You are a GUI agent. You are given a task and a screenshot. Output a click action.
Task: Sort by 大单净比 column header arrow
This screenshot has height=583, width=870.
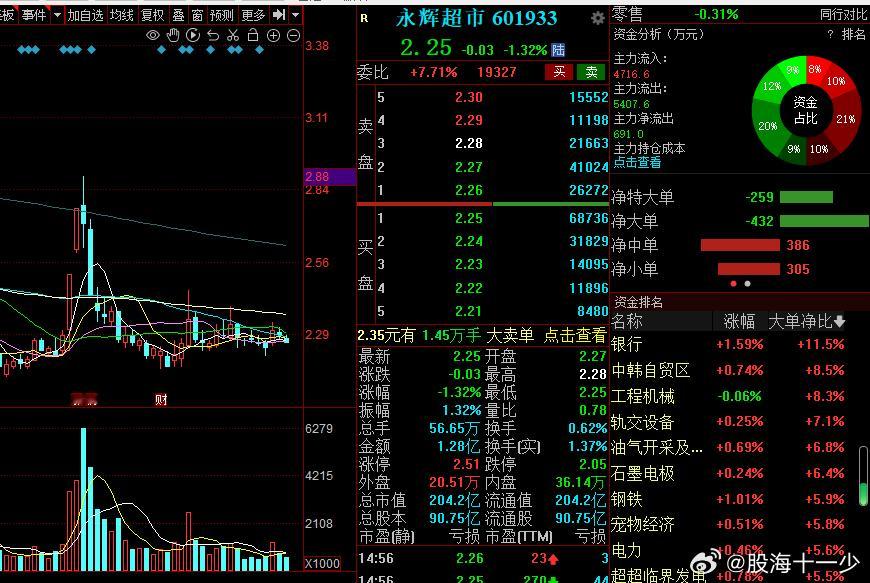(839, 321)
